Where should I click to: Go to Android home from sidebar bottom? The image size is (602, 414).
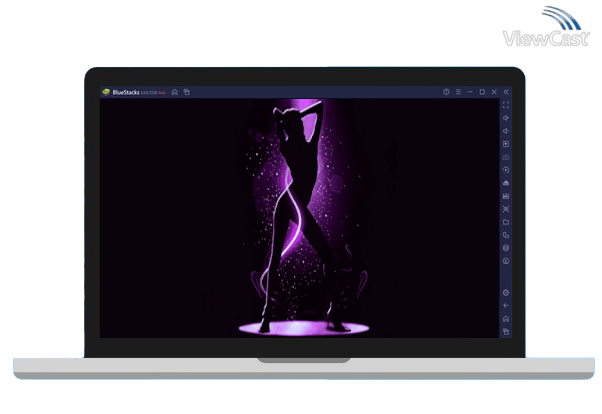[506, 319]
